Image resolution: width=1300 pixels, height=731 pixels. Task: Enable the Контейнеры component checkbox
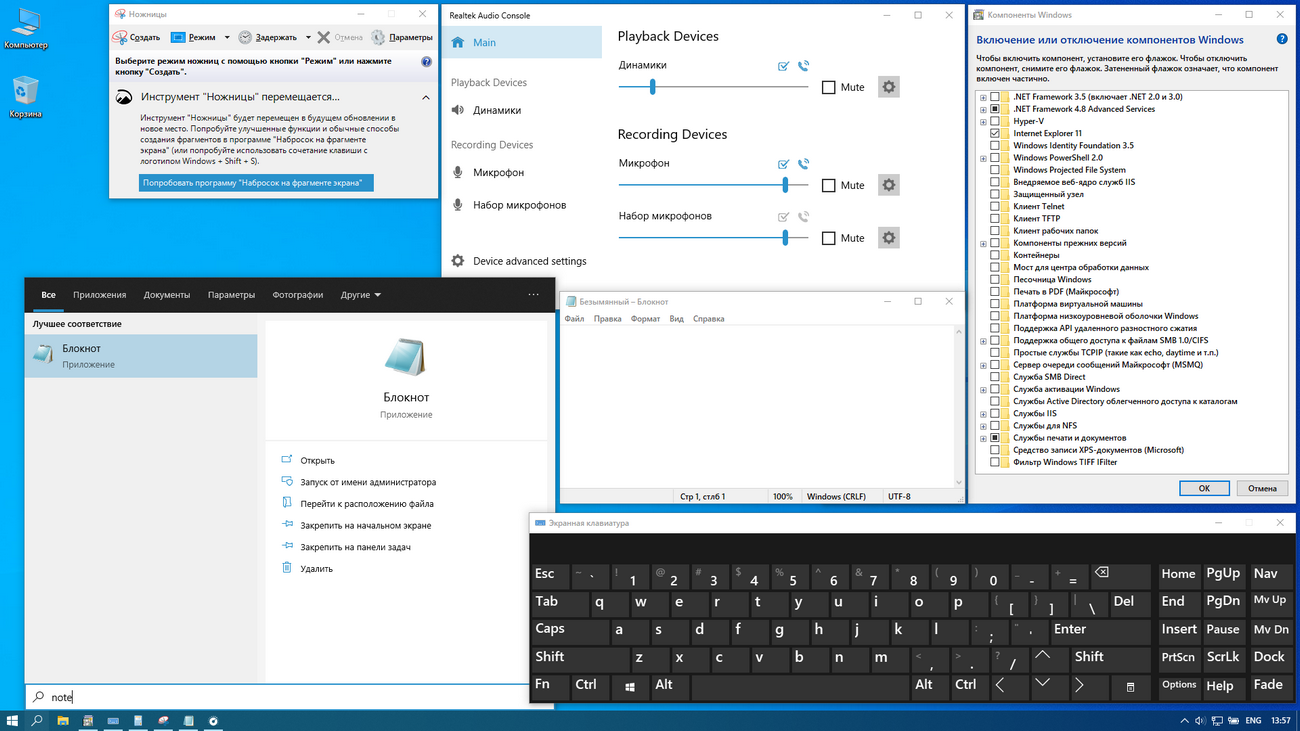pyautogui.click(x=994, y=255)
